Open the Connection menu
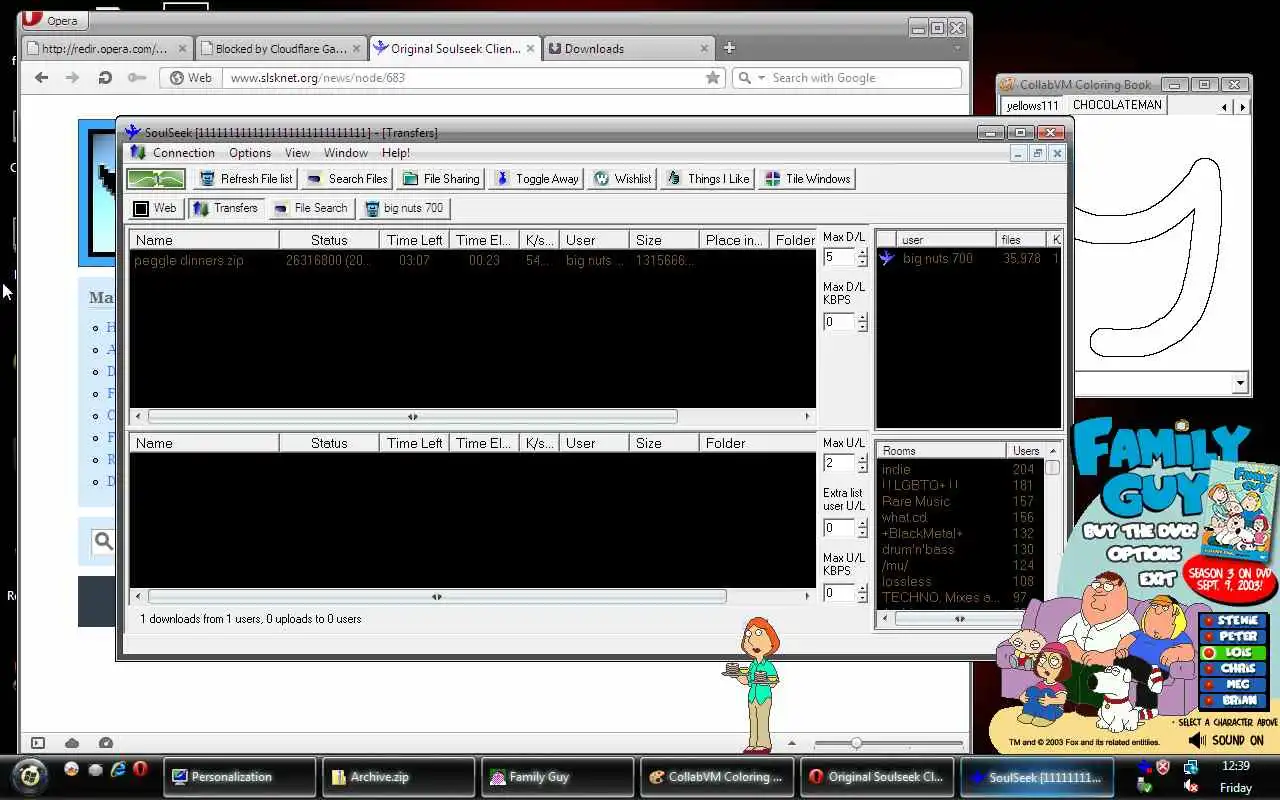The width and height of the screenshot is (1280, 800). pos(183,153)
